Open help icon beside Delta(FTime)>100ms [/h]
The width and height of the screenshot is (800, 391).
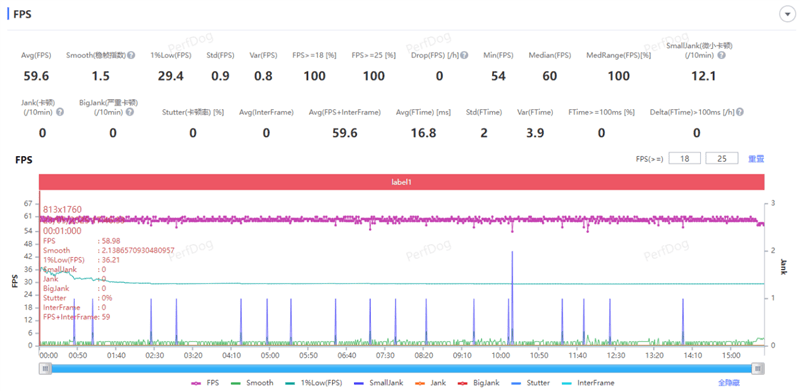pos(740,112)
